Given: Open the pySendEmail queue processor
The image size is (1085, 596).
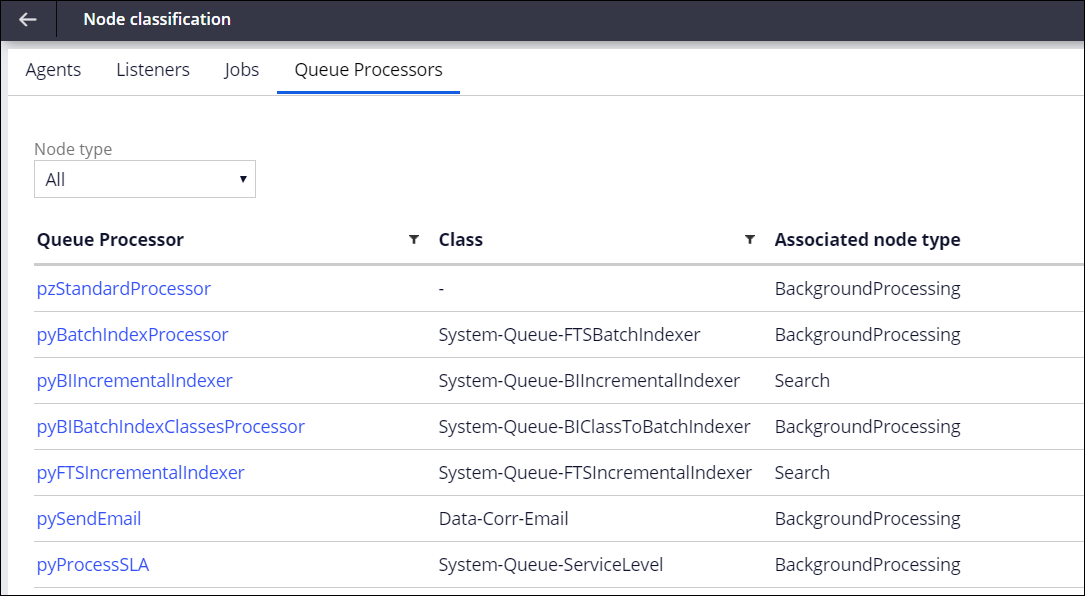Looking at the screenshot, I should (x=89, y=519).
